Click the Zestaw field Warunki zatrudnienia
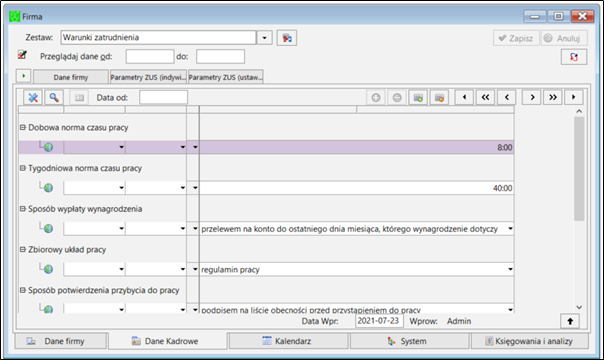The height and width of the screenshot is (360, 604). [x=158, y=38]
